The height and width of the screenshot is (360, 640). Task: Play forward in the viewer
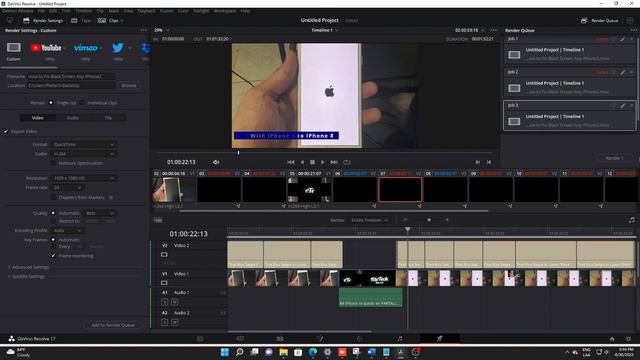(322, 162)
